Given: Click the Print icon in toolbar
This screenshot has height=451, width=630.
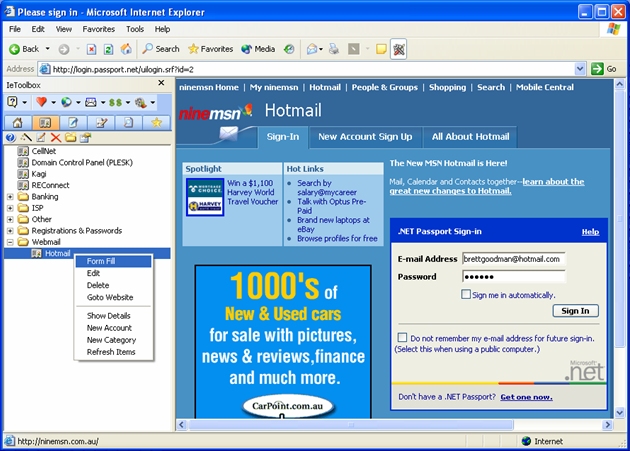Looking at the screenshot, I should (x=333, y=48).
